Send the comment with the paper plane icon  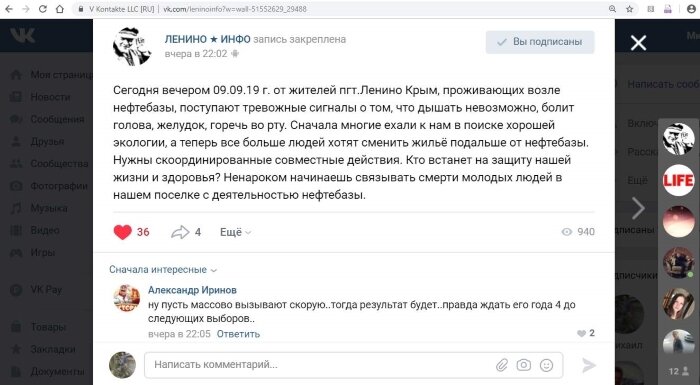tap(589, 365)
